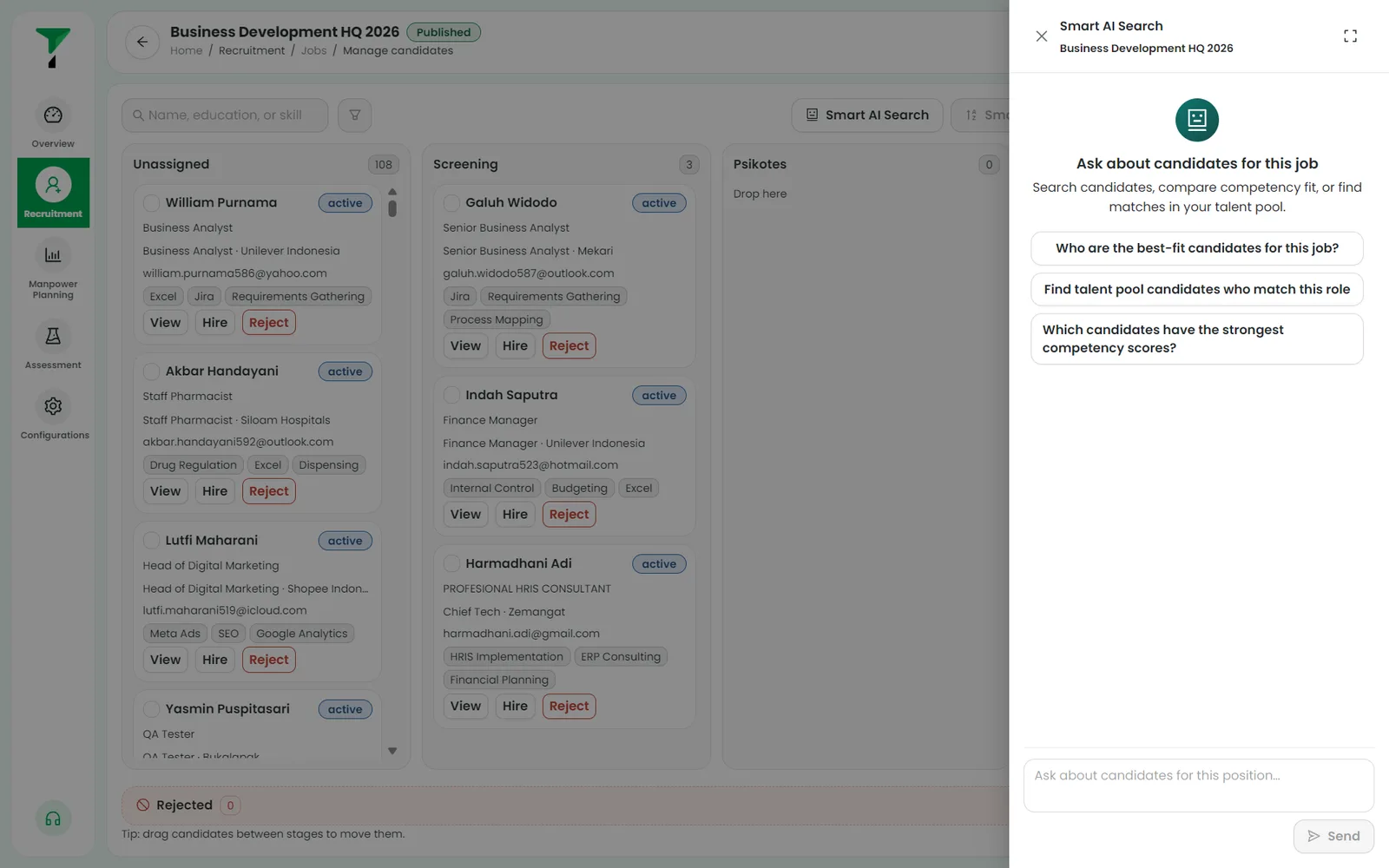1389x868 pixels.
Task: View Galuh Widodo's profile
Action: [x=465, y=345]
